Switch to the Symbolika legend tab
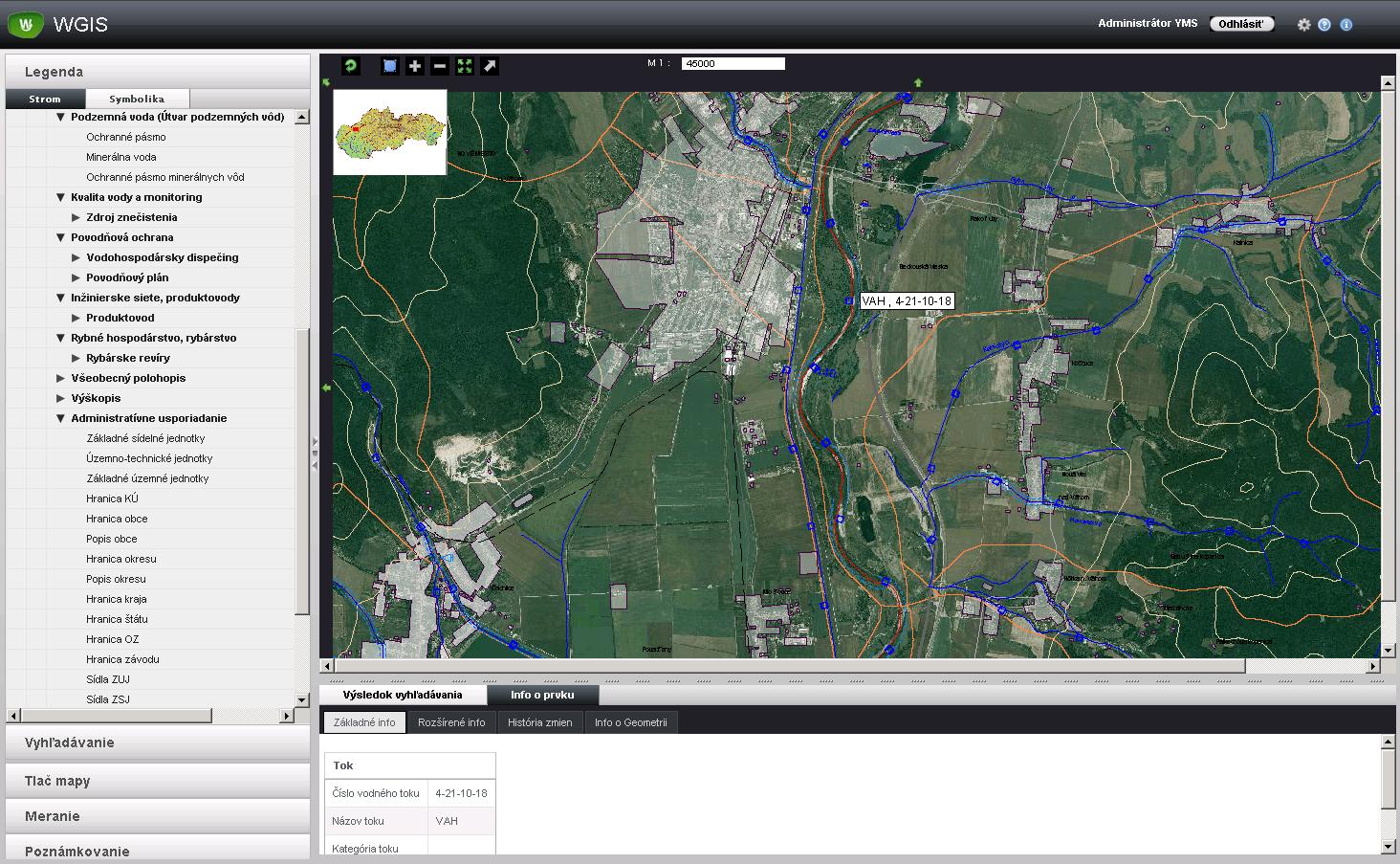Viewport: 1400px width, 864px height. (x=137, y=99)
